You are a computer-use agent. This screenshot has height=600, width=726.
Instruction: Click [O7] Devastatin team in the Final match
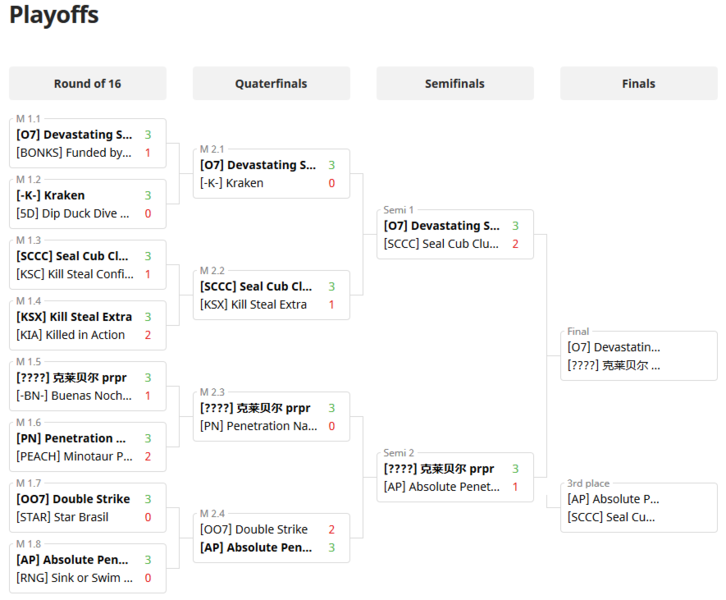[614, 347]
